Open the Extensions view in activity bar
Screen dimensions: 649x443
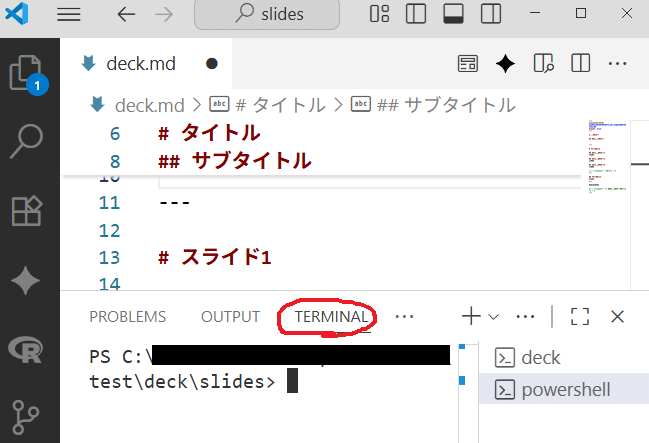click(x=26, y=211)
